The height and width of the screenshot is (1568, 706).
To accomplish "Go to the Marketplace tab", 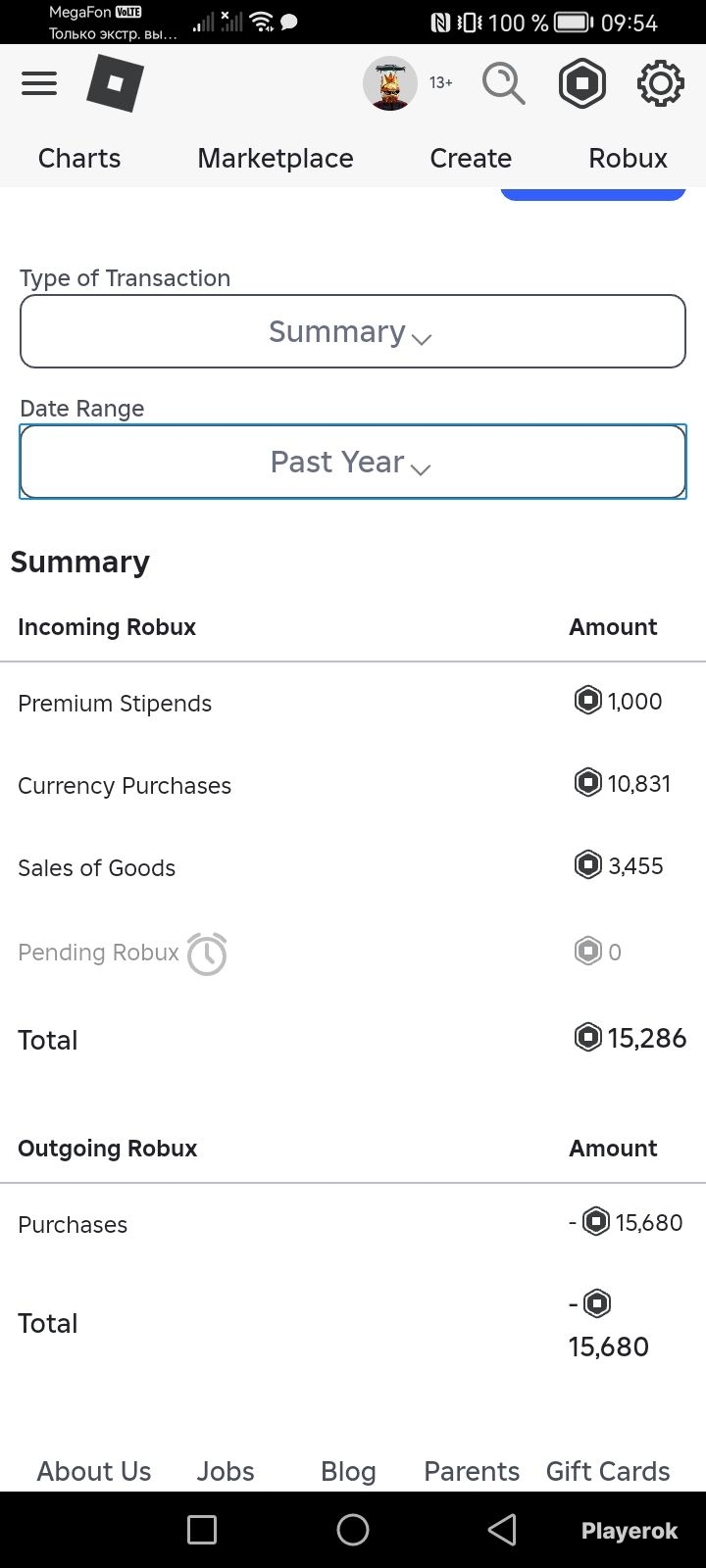I will (276, 158).
